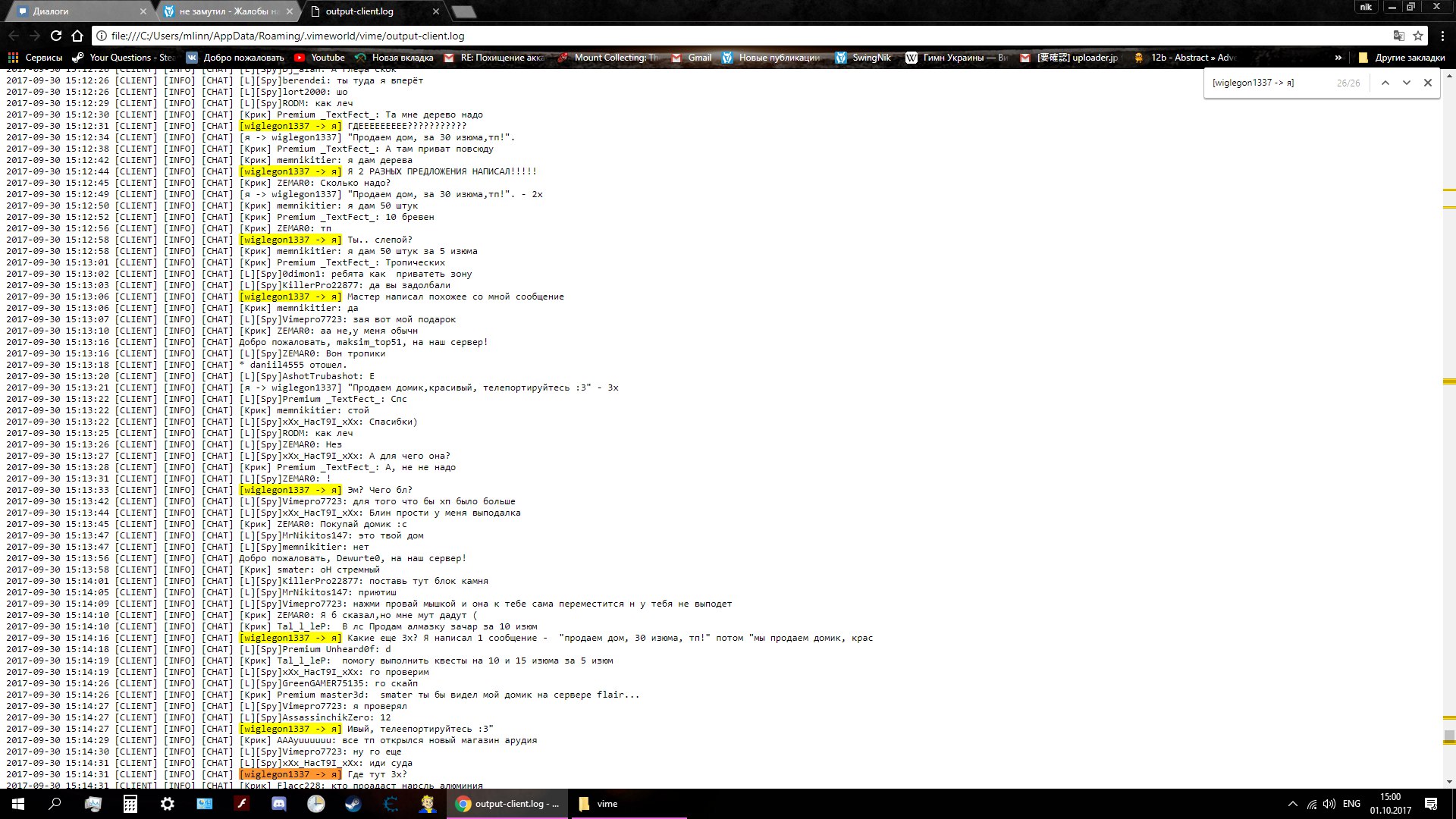This screenshot has width=1456, height=819.
Task: Close the find-in-page bar
Action: tap(1428, 83)
